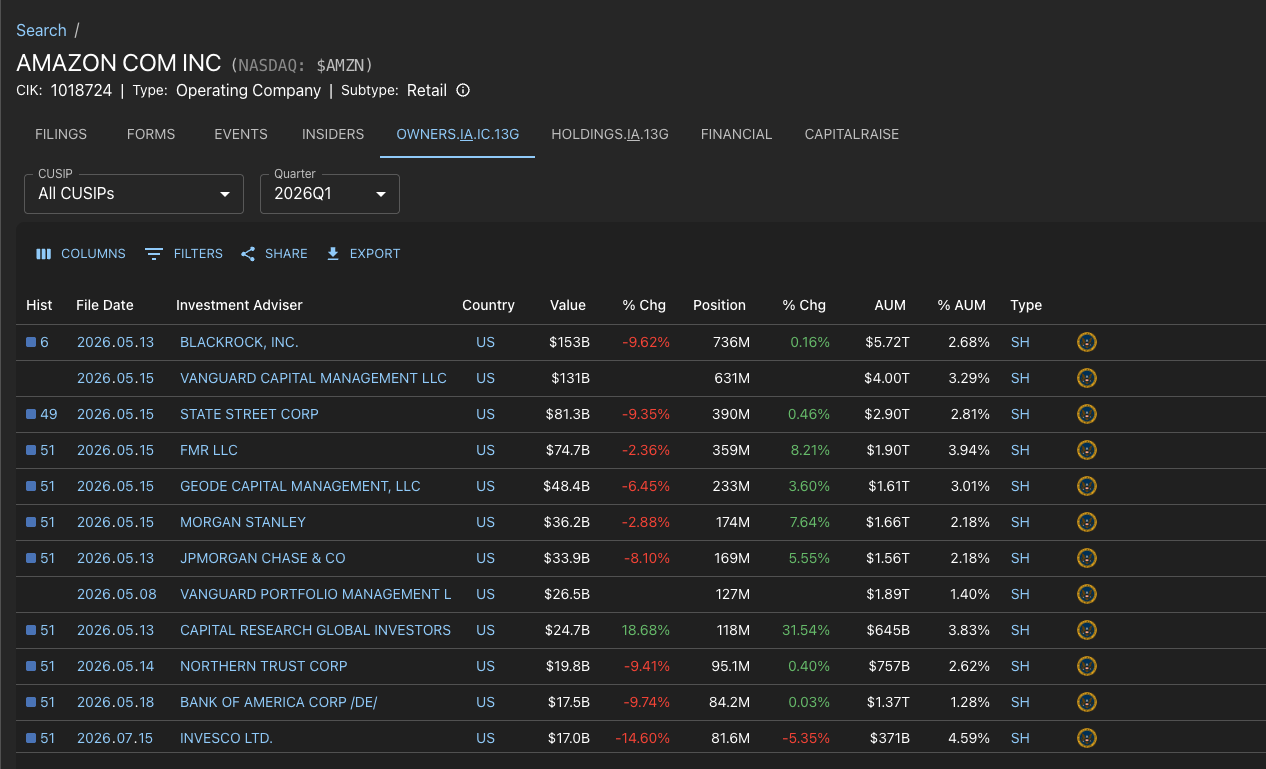Select the OWNERS.IA.IC.13G tab

point(458,134)
